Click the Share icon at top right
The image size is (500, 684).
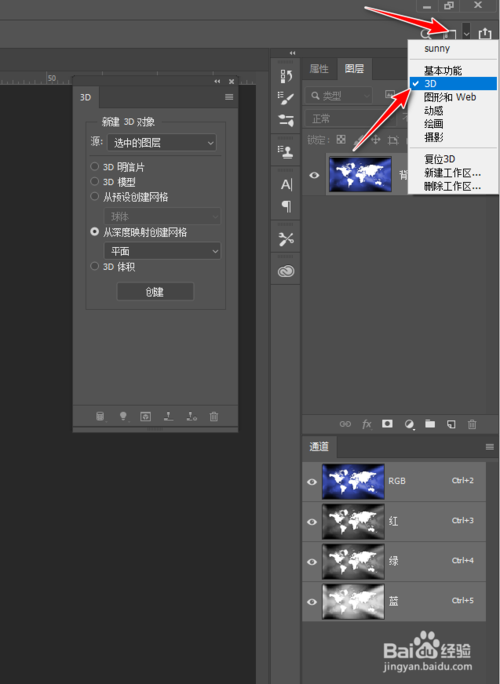485,33
